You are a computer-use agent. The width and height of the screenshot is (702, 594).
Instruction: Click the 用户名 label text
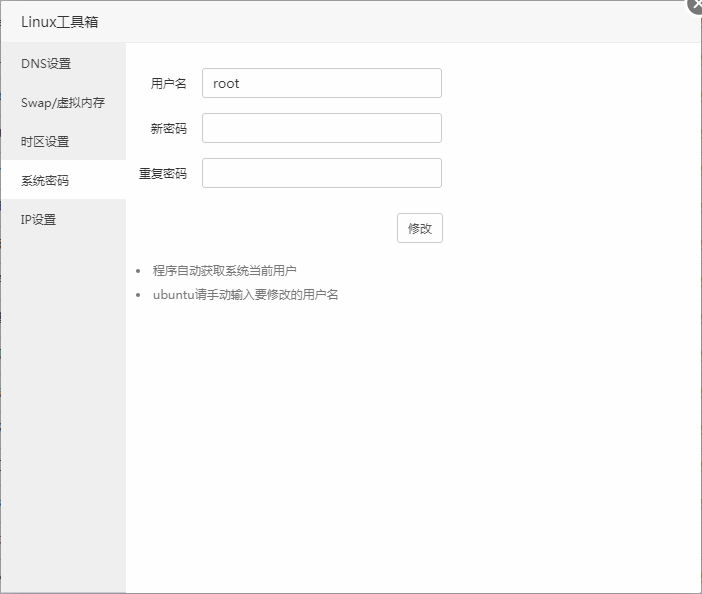tap(168, 84)
